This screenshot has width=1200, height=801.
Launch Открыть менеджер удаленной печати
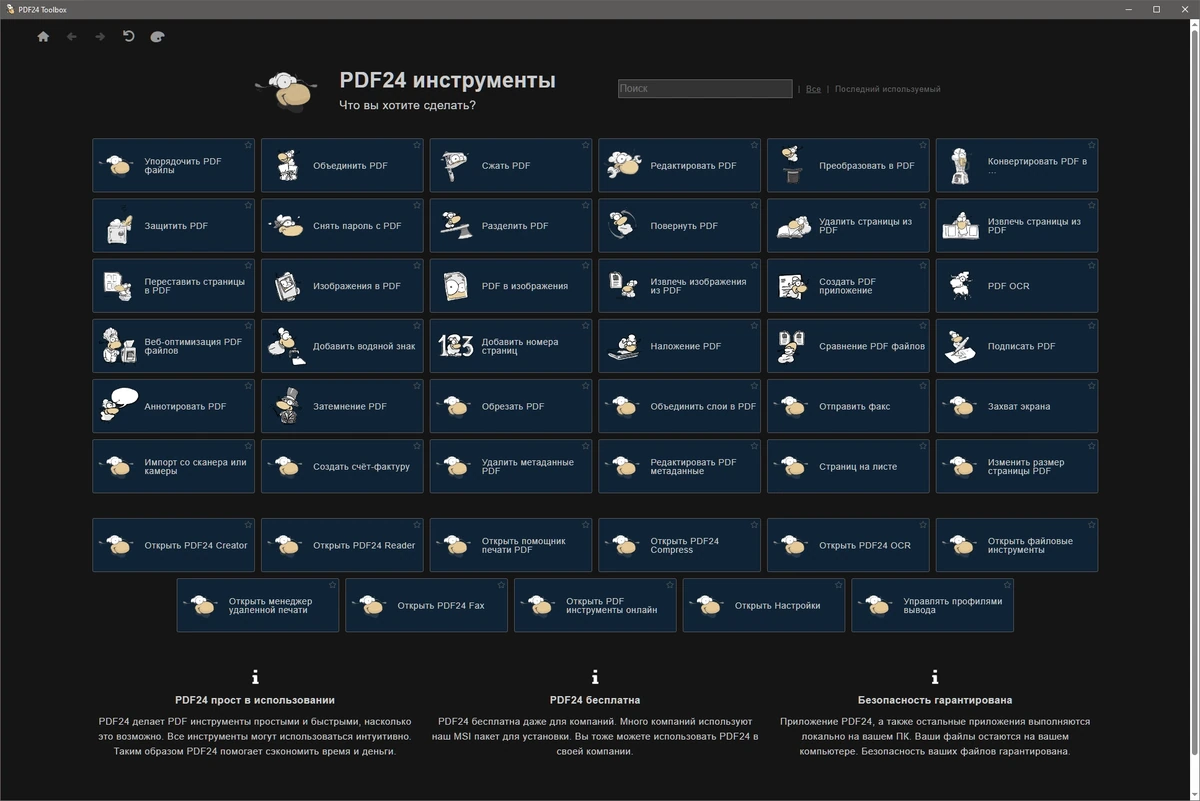(x=258, y=605)
